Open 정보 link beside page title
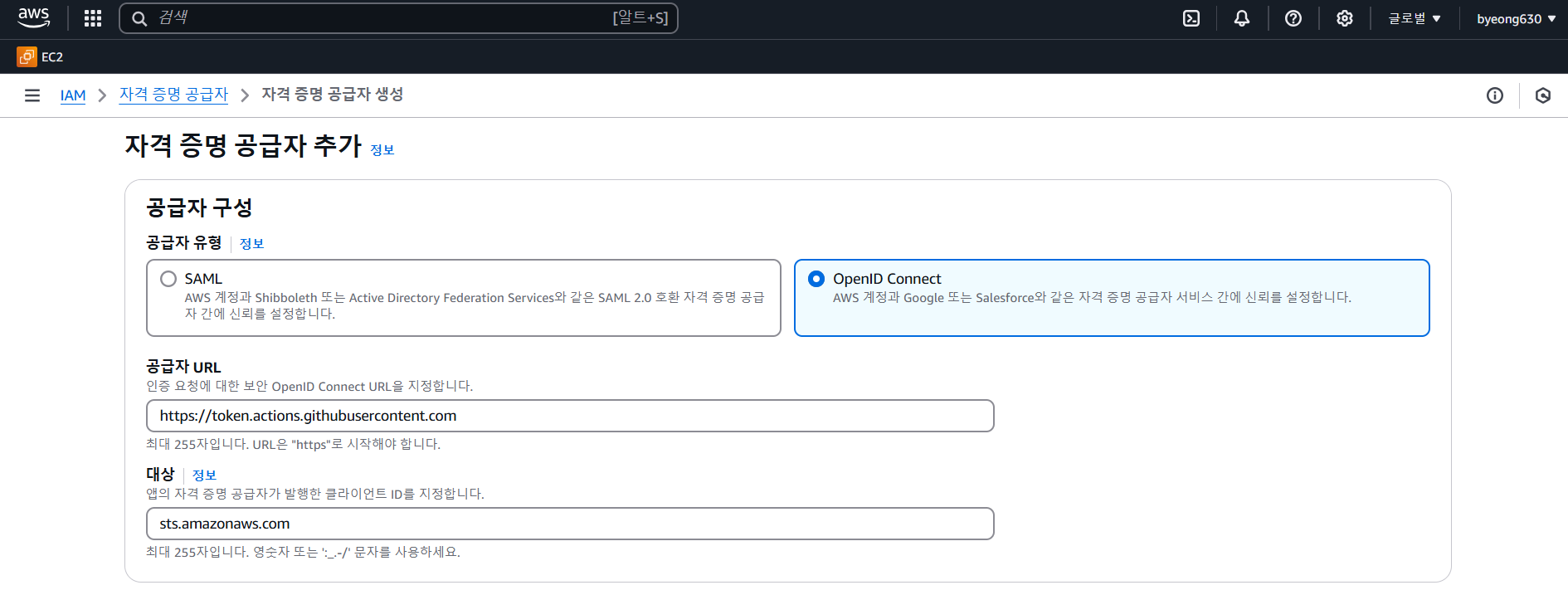 click(x=382, y=150)
